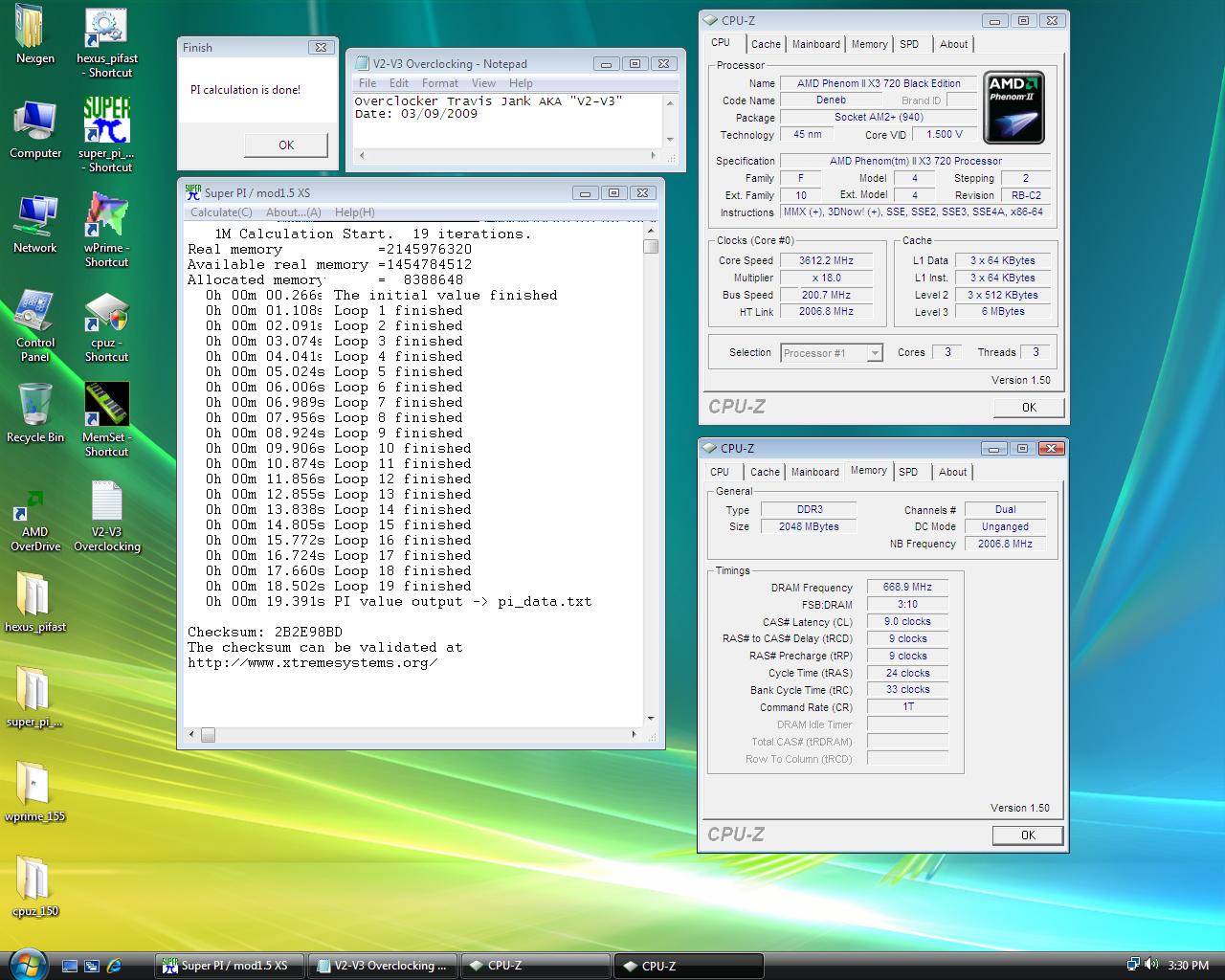This screenshot has height=980, width=1225.
Task: Launch cpuz shortcut icon
Action: click(x=106, y=325)
